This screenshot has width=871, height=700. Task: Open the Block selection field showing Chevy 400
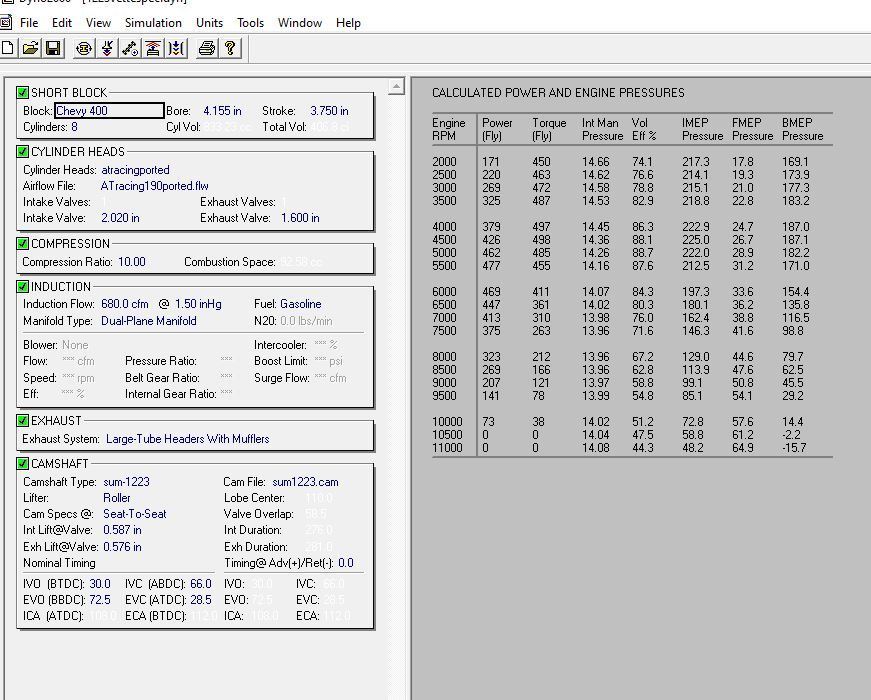108,111
